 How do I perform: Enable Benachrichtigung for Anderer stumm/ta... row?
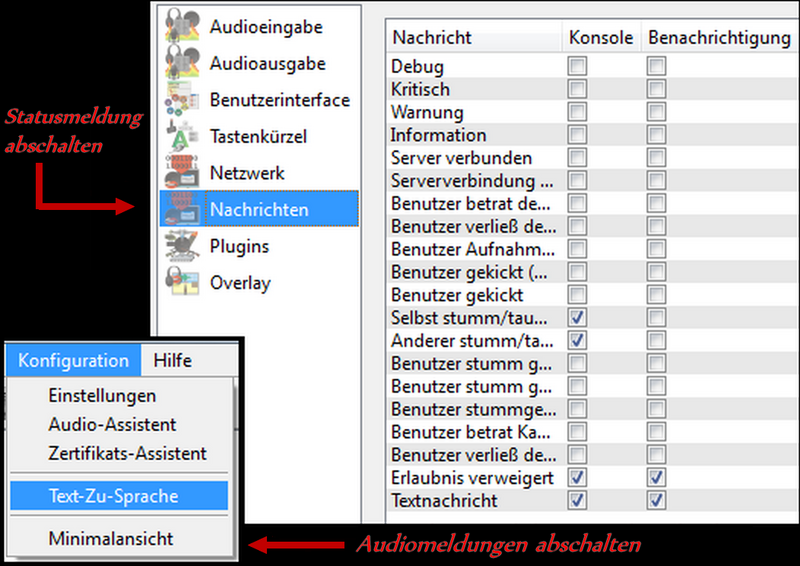tap(656, 340)
